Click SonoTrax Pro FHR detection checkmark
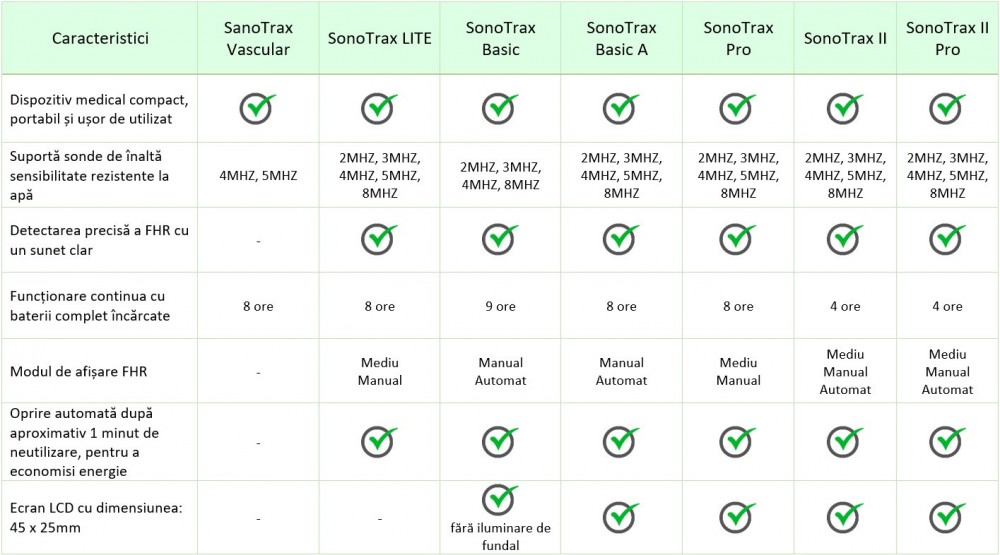 (x=738, y=240)
